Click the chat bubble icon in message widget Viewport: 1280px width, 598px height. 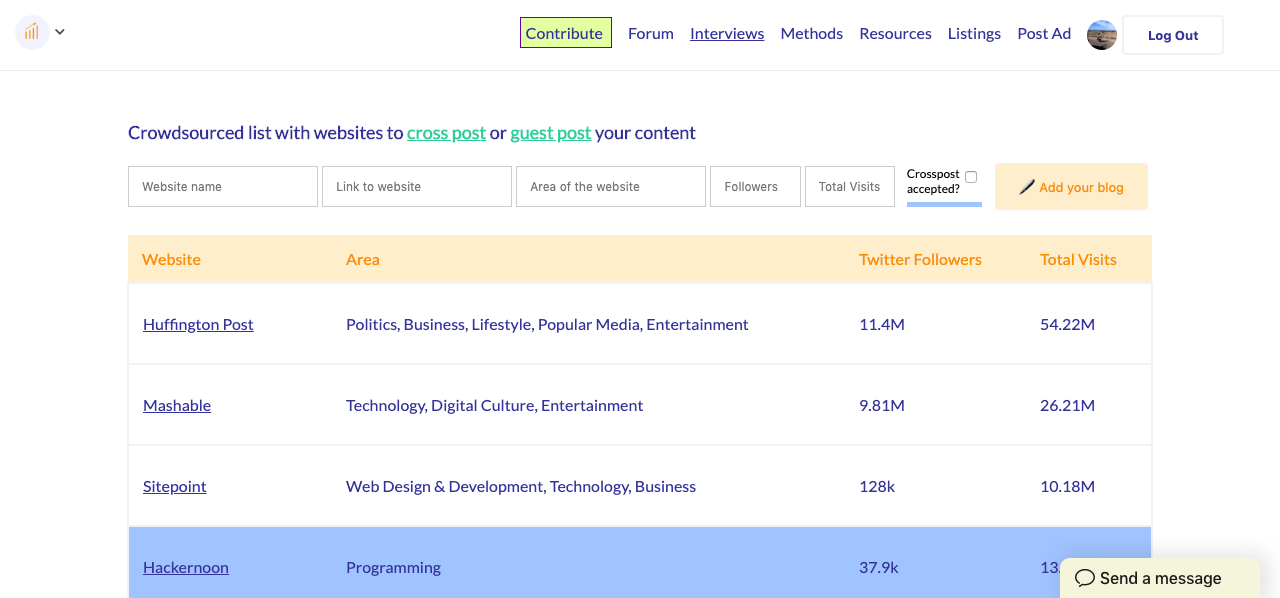1084,578
